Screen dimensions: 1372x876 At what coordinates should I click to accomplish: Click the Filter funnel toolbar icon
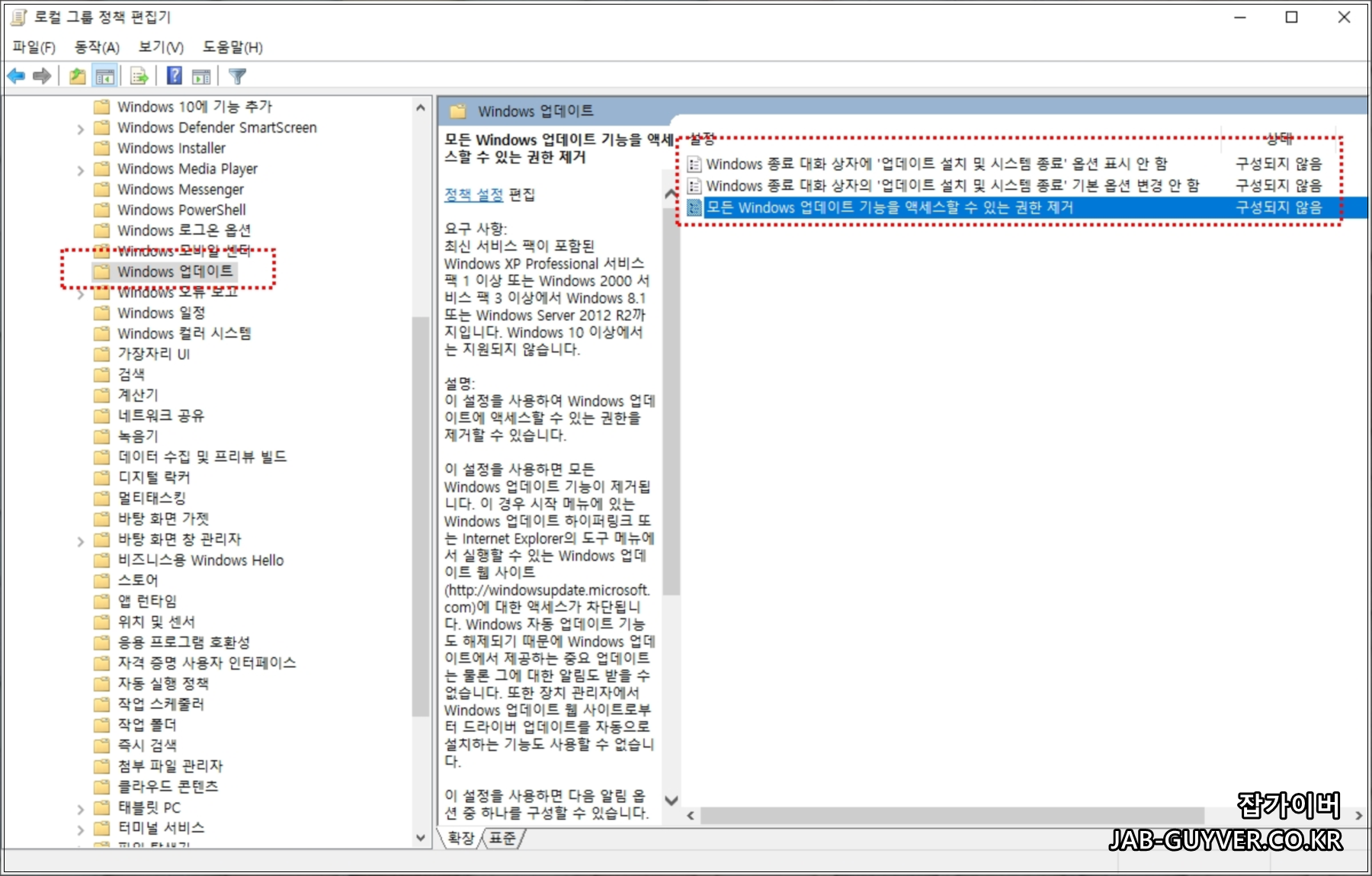(x=237, y=76)
